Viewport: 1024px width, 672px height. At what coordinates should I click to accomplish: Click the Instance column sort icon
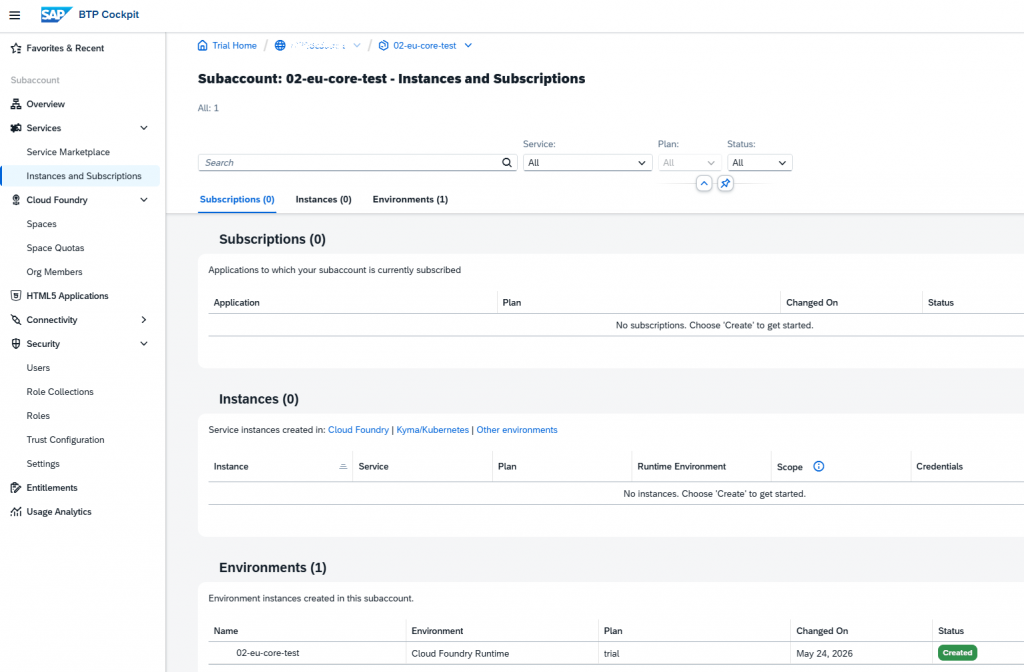coord(343,466)
